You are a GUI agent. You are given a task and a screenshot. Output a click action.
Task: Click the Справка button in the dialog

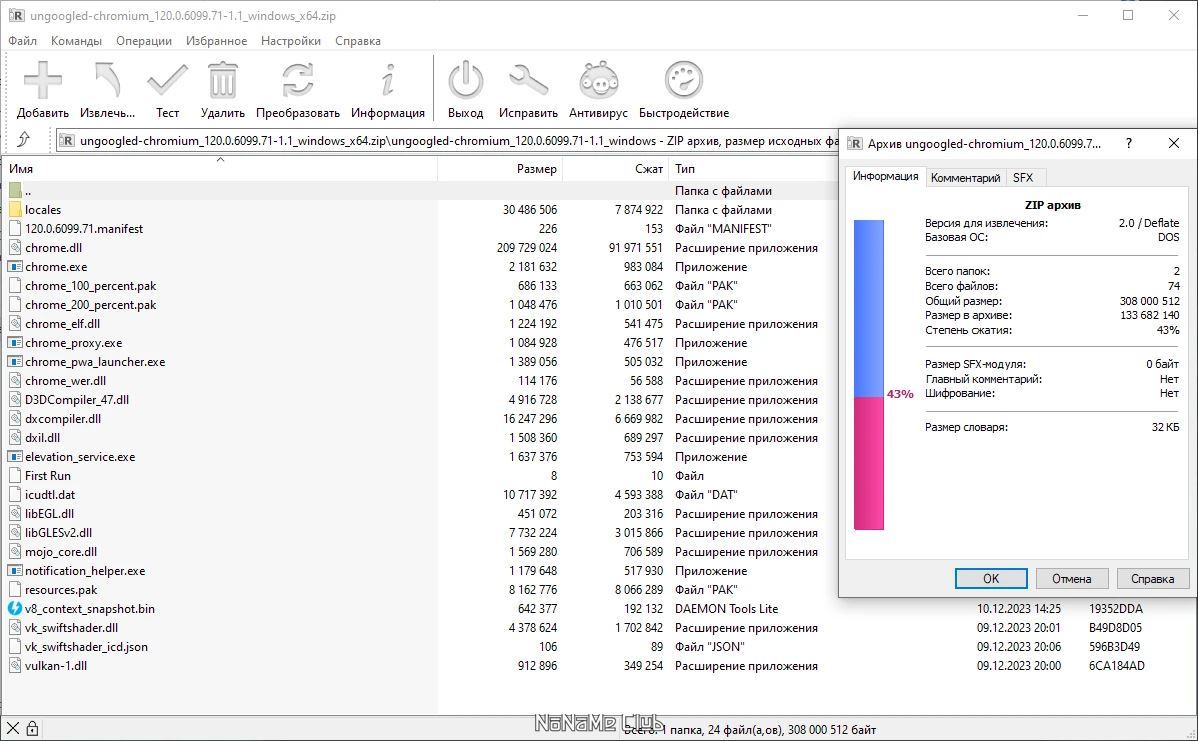tap(1152, 579)
